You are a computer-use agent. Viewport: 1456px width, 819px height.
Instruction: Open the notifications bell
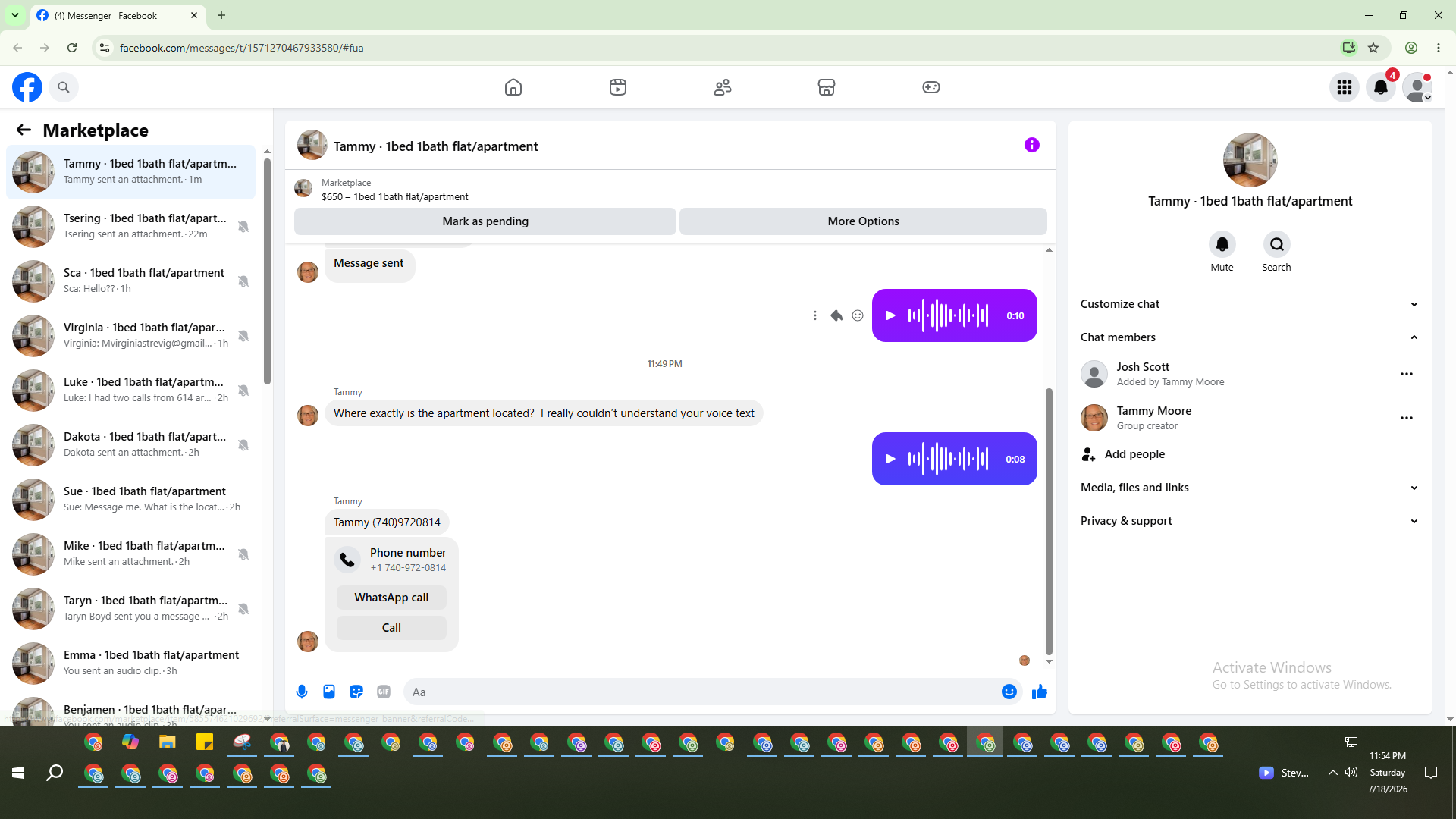click(x=1381, y=87)
